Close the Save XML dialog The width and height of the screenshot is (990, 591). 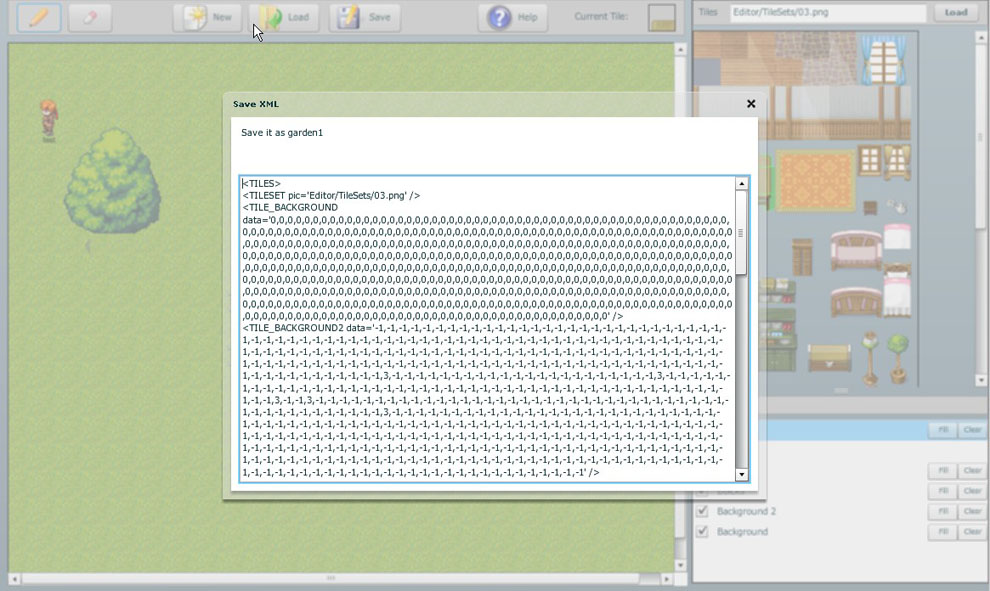[751, 104]
